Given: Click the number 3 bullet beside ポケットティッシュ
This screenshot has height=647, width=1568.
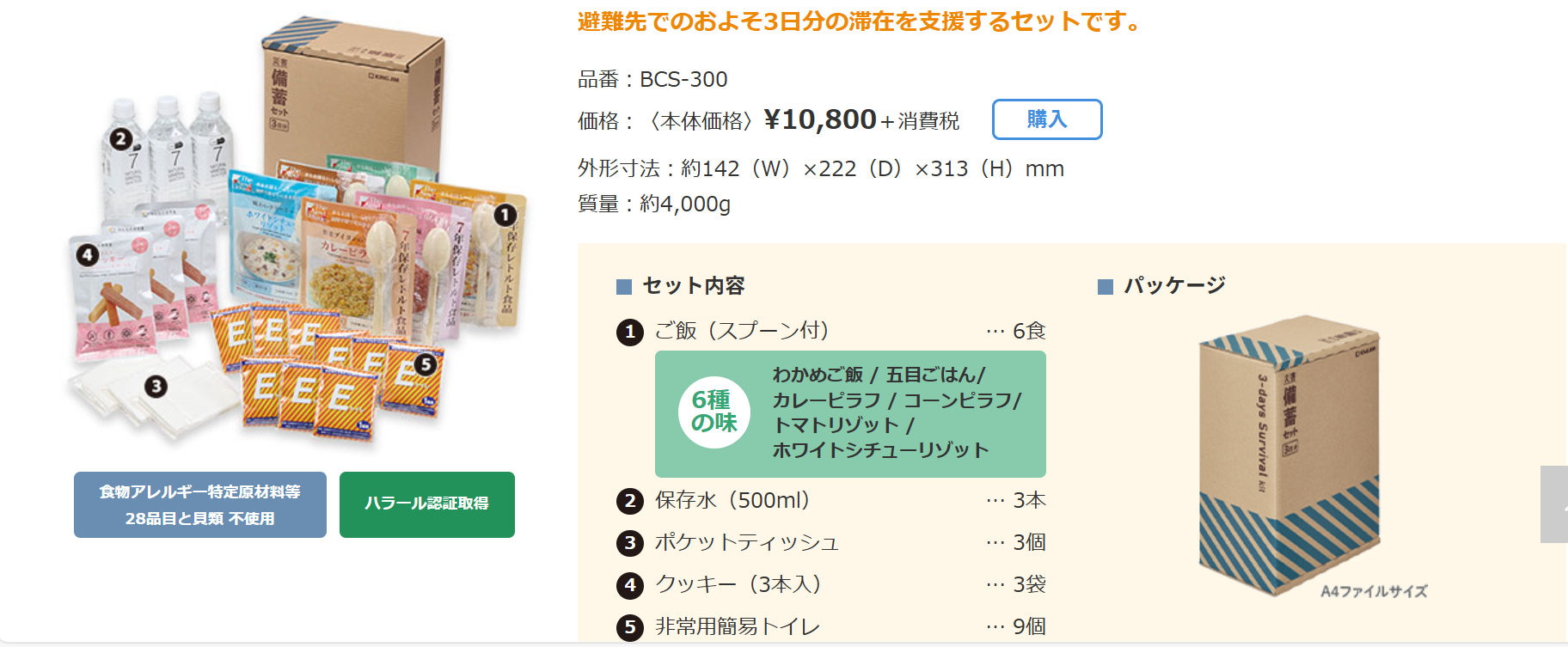Looking at the screenshot, I should click(630, 543).
